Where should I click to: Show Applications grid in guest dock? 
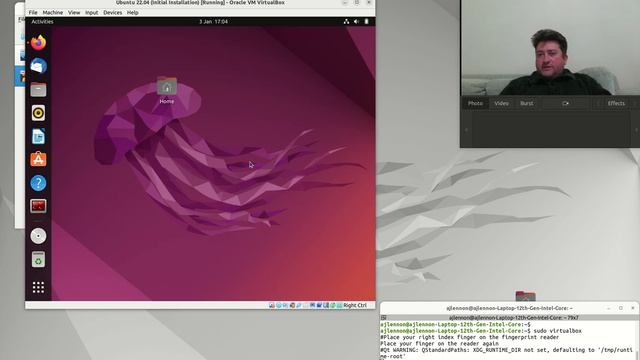point(38,287)
